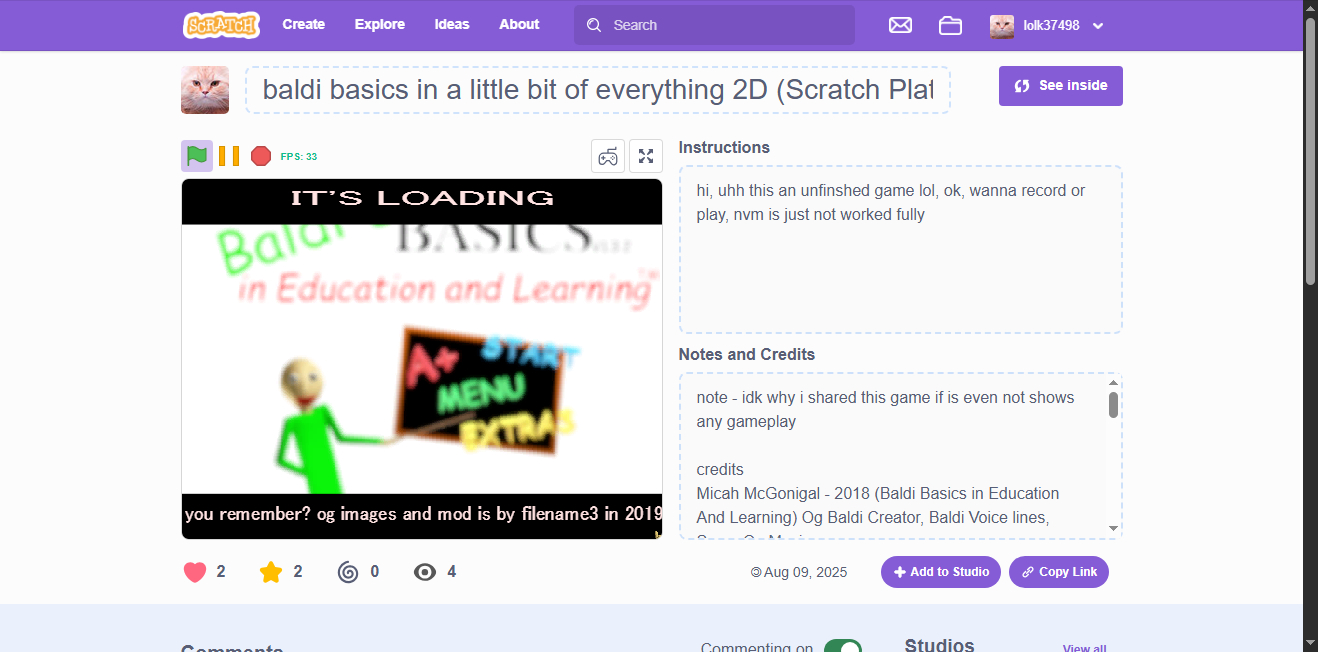1318x652 pixels.
Task: Open Studios View all link
Action: (1084, 648)
